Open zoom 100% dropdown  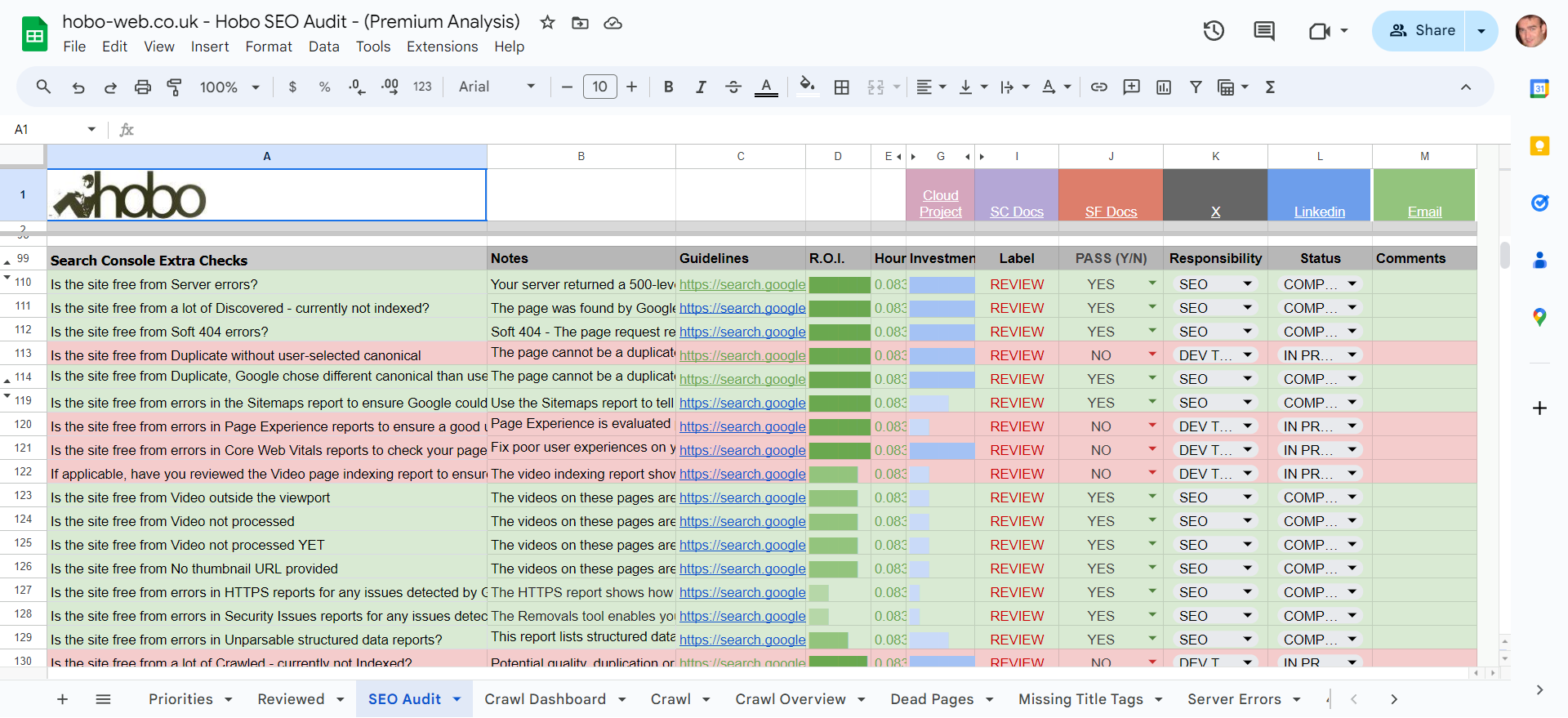click(229, 87)
